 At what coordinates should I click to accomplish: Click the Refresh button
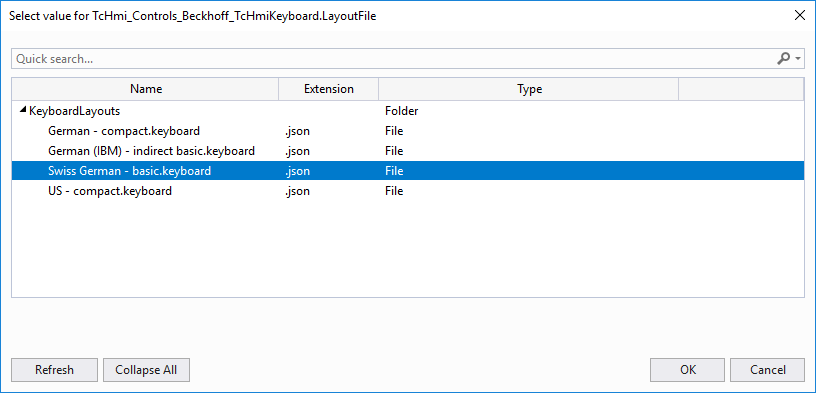tap(54, 370)
